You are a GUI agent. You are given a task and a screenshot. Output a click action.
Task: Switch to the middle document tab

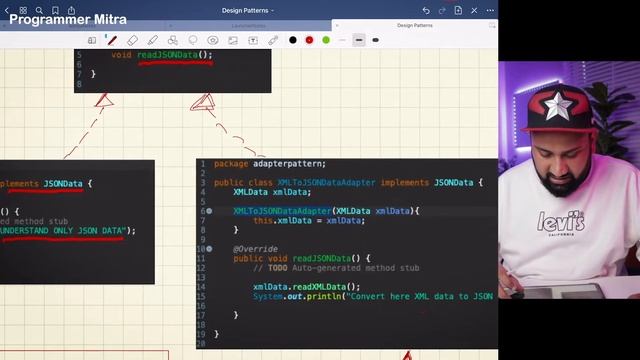tap(249, 26)
